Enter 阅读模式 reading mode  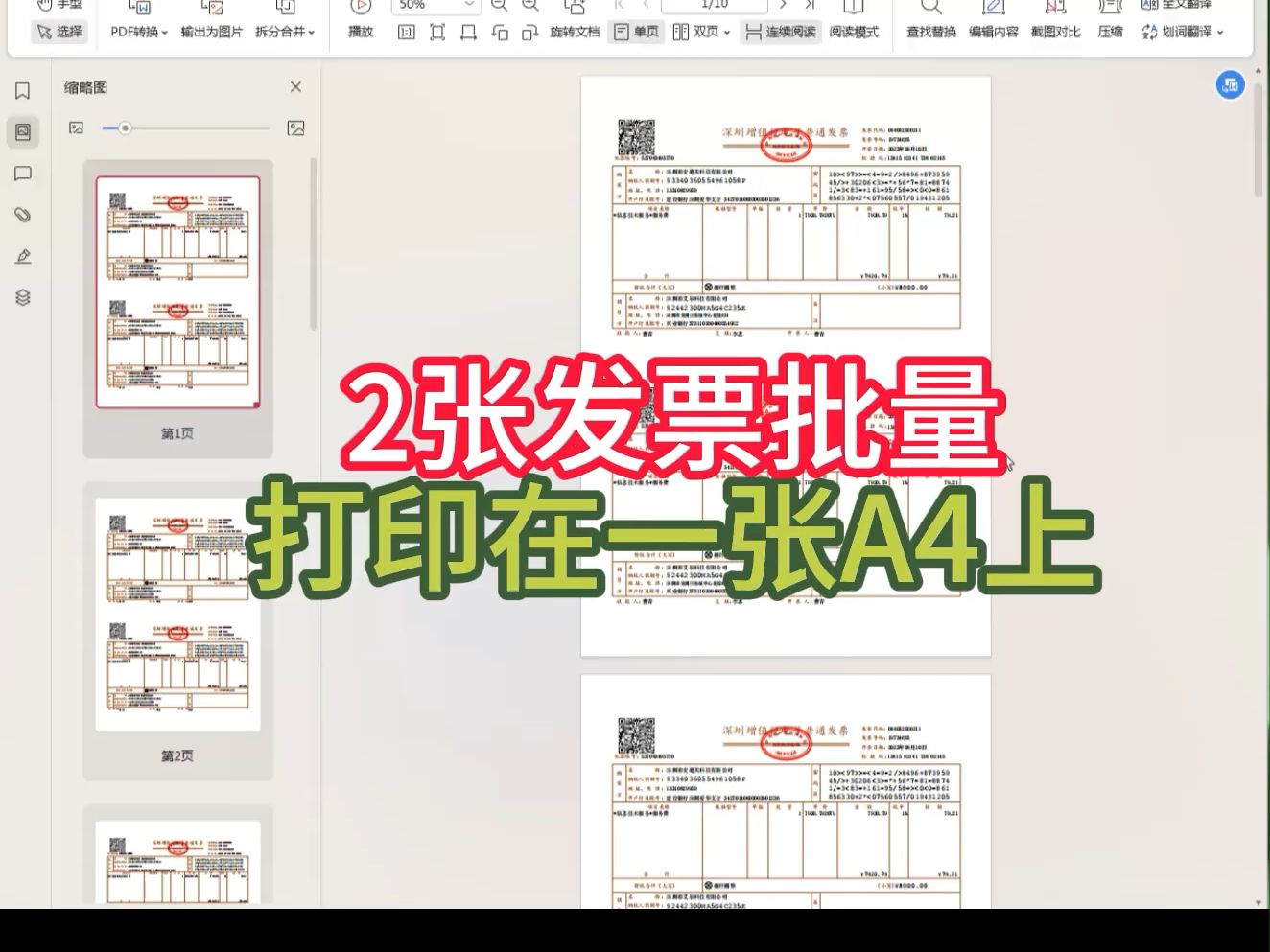pyautogui.click(x=854, y=32)
